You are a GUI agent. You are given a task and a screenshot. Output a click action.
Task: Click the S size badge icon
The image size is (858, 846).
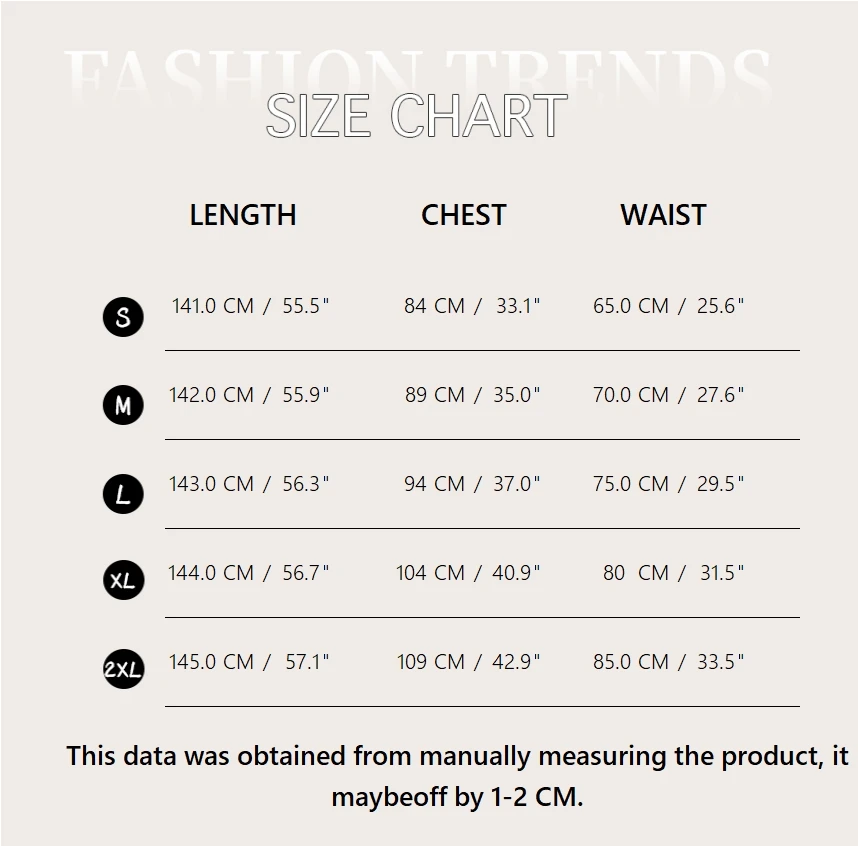[123, 317]
